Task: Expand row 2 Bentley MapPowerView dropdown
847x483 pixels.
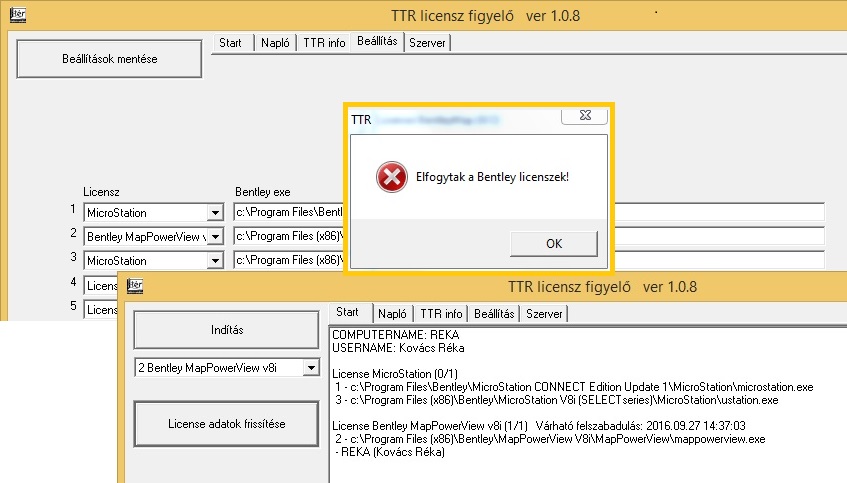Action: coord(213,236)
